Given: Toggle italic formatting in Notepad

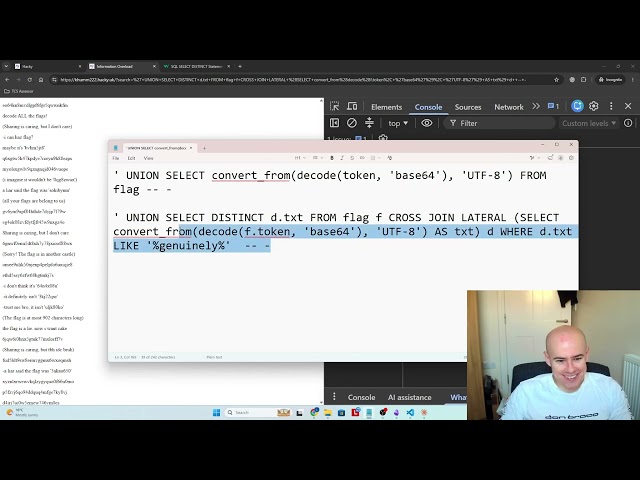Looking at the screenshot, I should (342, 158).
